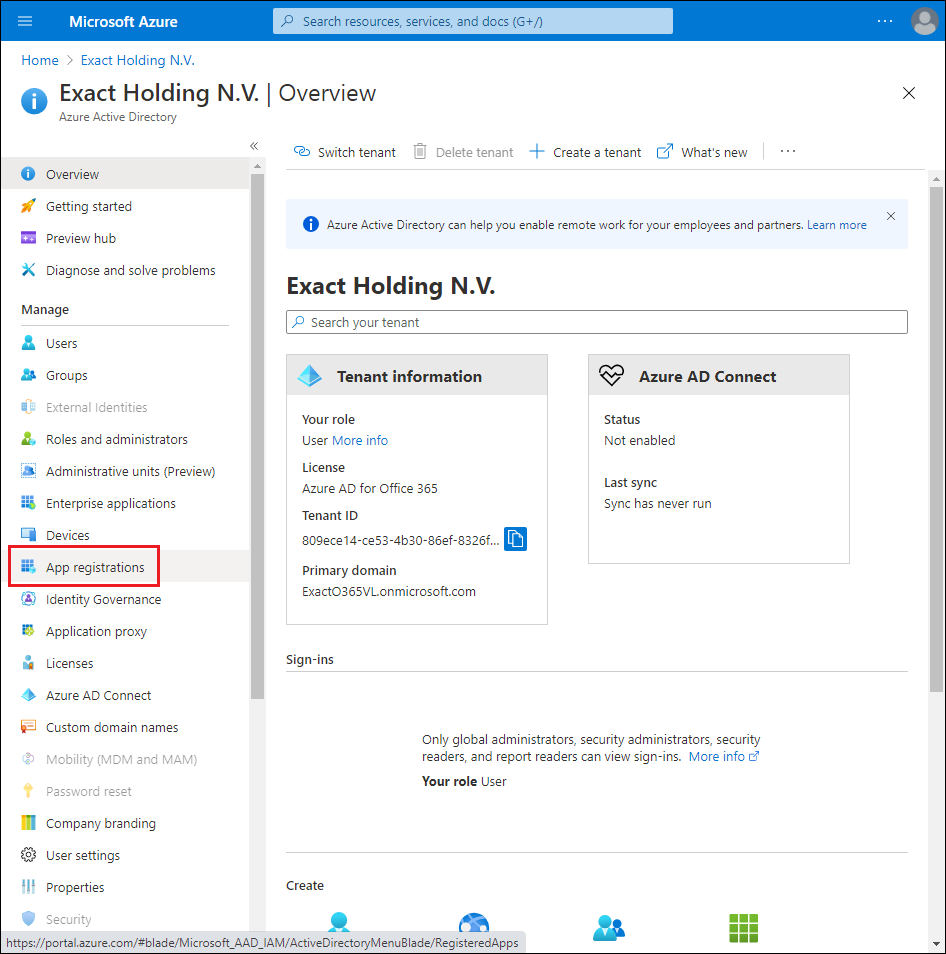Click the Home breadcrumb

click(39, 60)
